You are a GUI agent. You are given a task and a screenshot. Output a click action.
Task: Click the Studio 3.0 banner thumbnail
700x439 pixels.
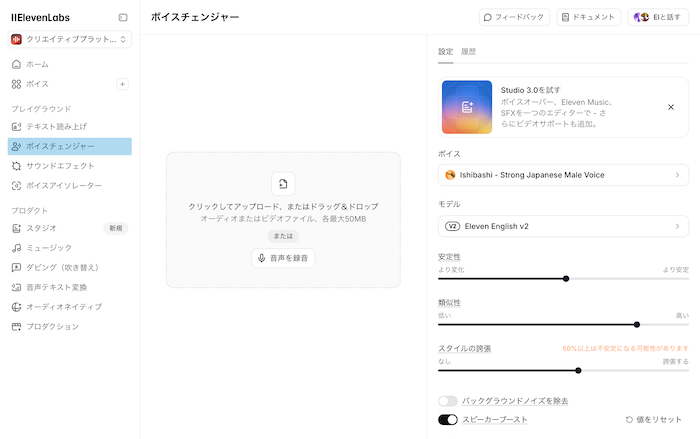pyautogui.click(x=466, y=107)
